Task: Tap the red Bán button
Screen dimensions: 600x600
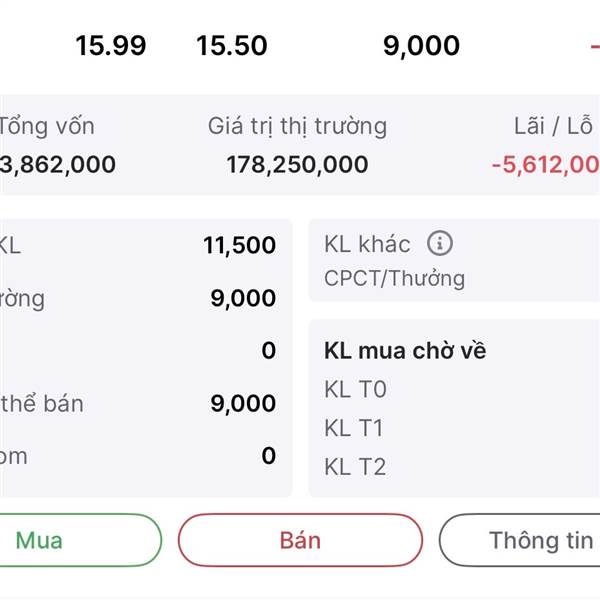Action: tap(300, 540)
